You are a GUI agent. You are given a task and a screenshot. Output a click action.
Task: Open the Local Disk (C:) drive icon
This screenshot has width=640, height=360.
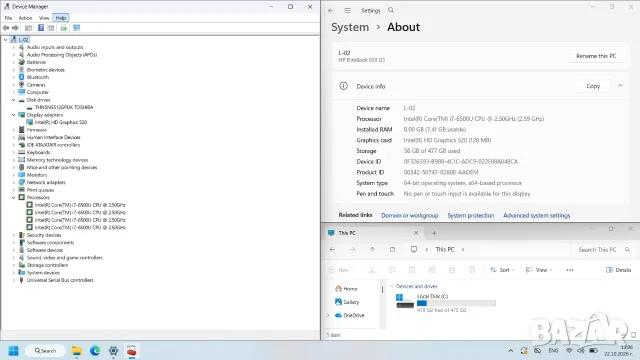pos(405,301)
